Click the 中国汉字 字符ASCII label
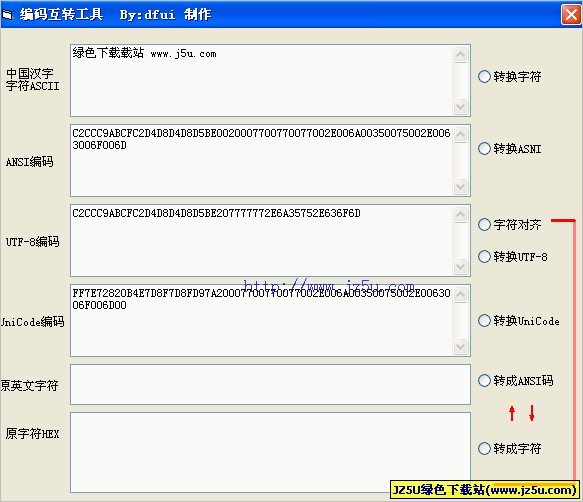The height and width of the screenshot is (502, 583). pos(32,80)
